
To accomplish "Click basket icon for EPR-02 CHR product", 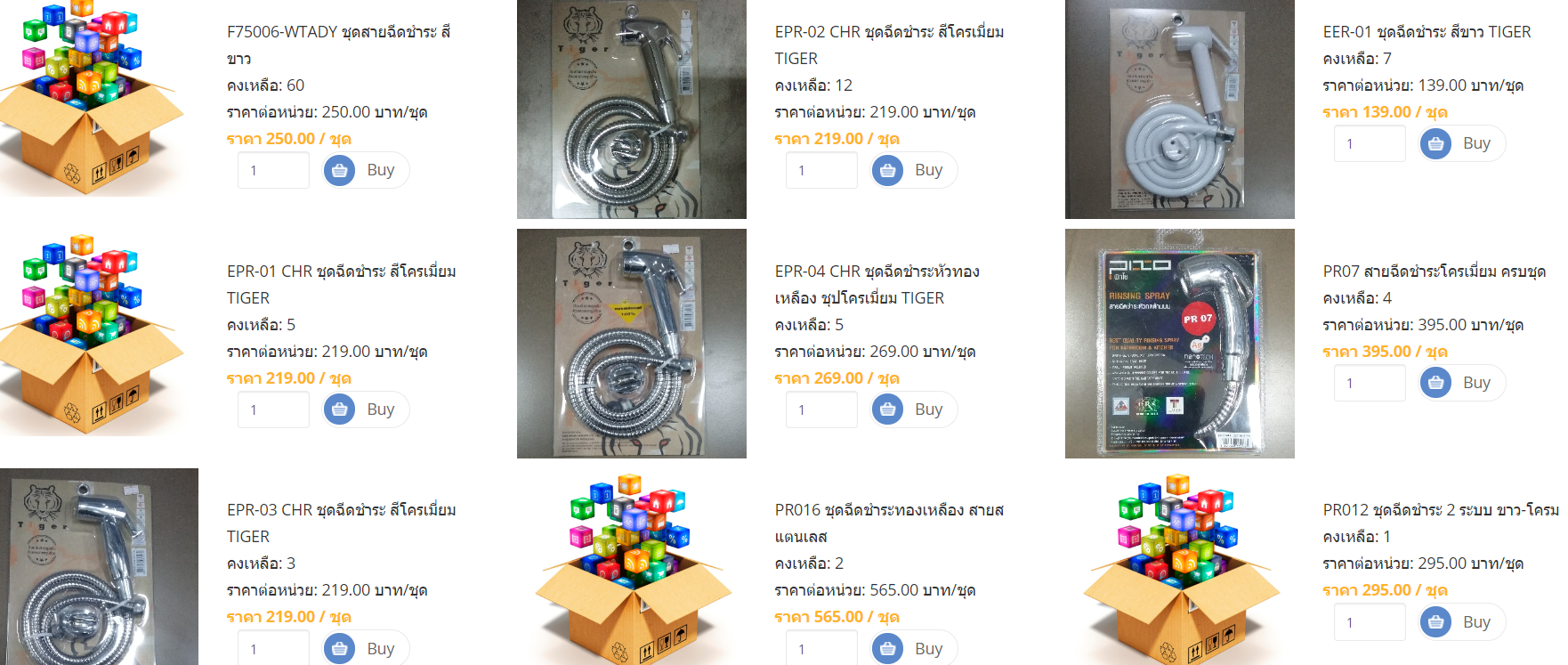I will (887, 170).
